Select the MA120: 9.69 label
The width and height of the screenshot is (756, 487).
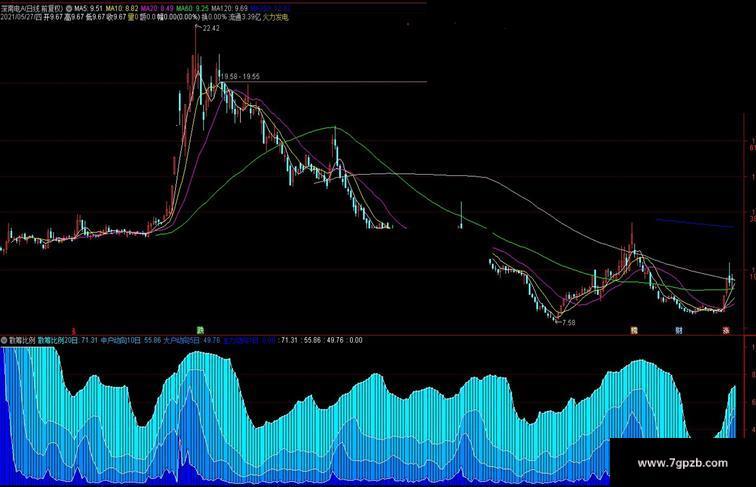pos(230,9)
